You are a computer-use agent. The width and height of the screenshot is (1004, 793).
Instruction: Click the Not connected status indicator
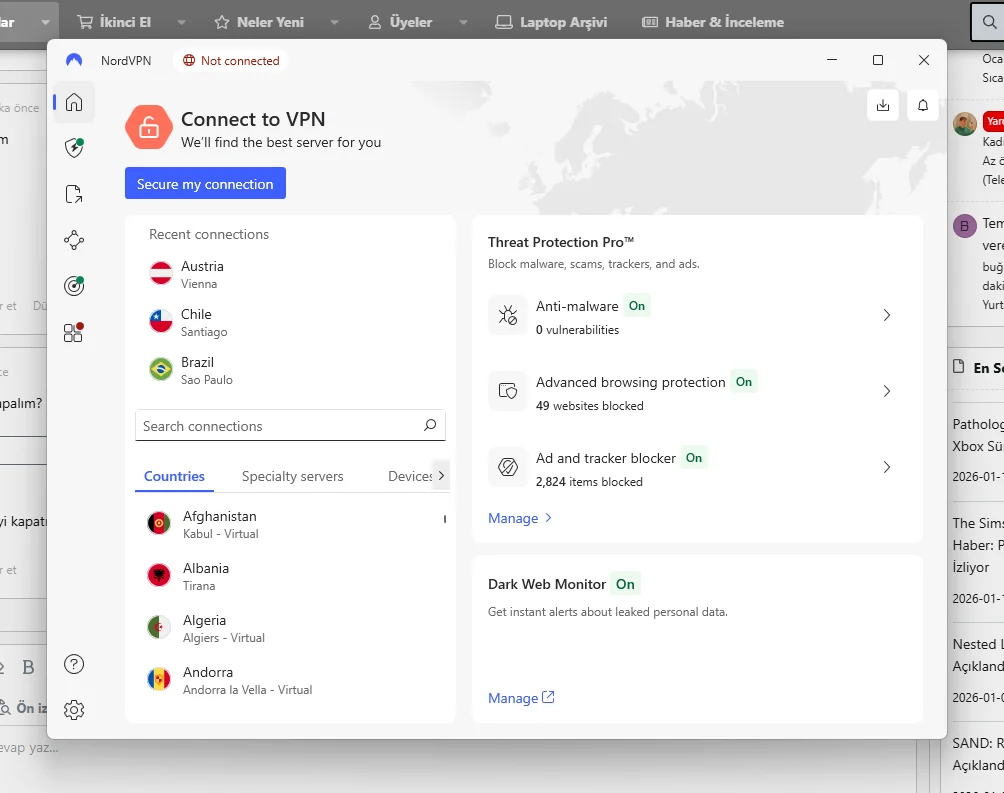pyautogui.click(x=231, y=61)
